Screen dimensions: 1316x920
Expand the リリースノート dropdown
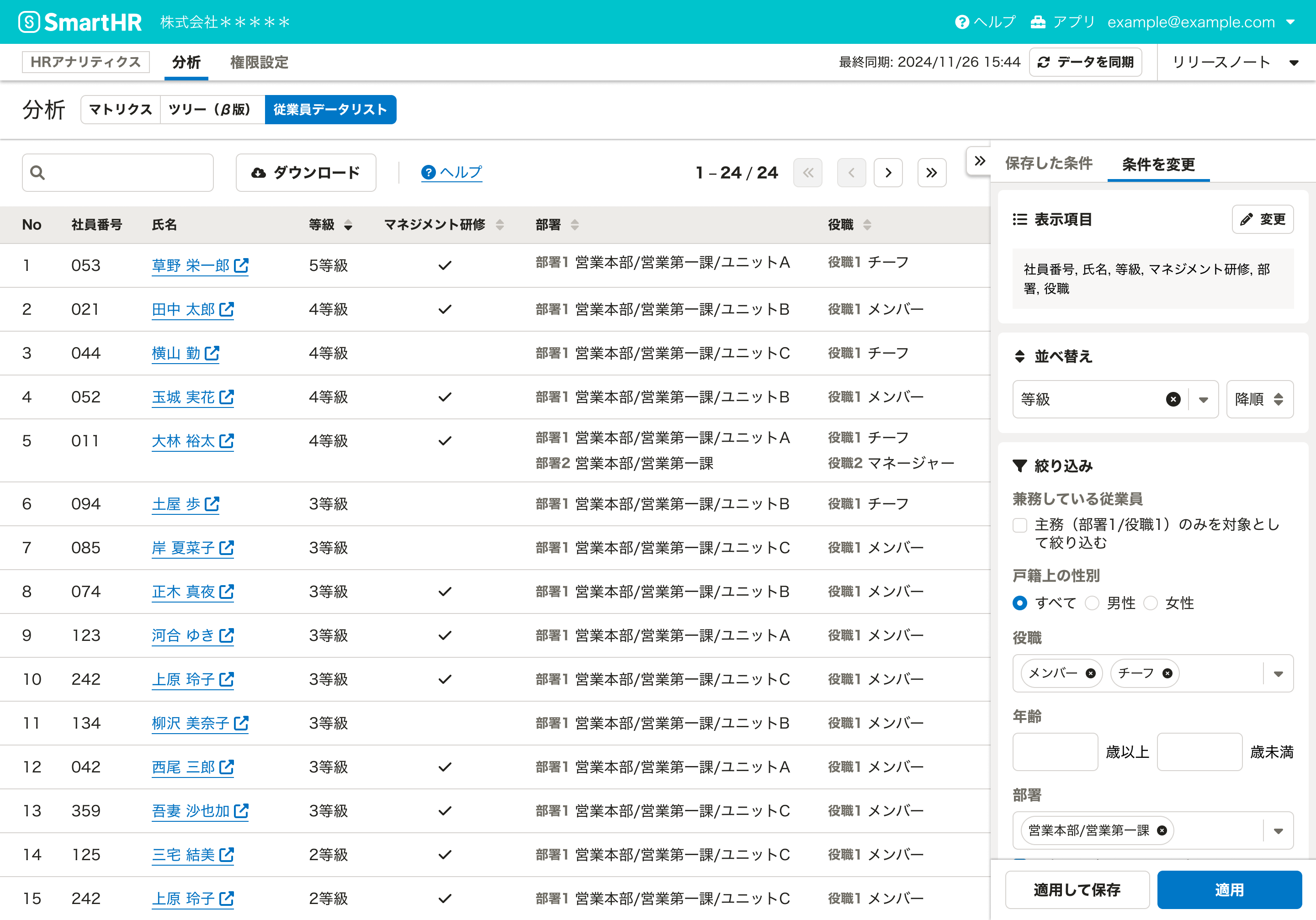(x=1235, y=62)
